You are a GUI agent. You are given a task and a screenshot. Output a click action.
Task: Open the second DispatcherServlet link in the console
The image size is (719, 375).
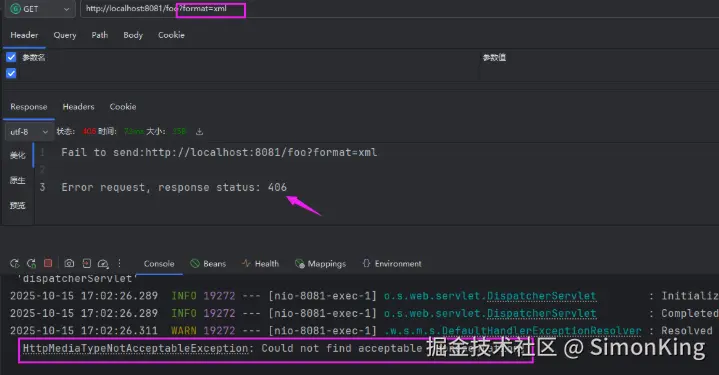point(541,314)
